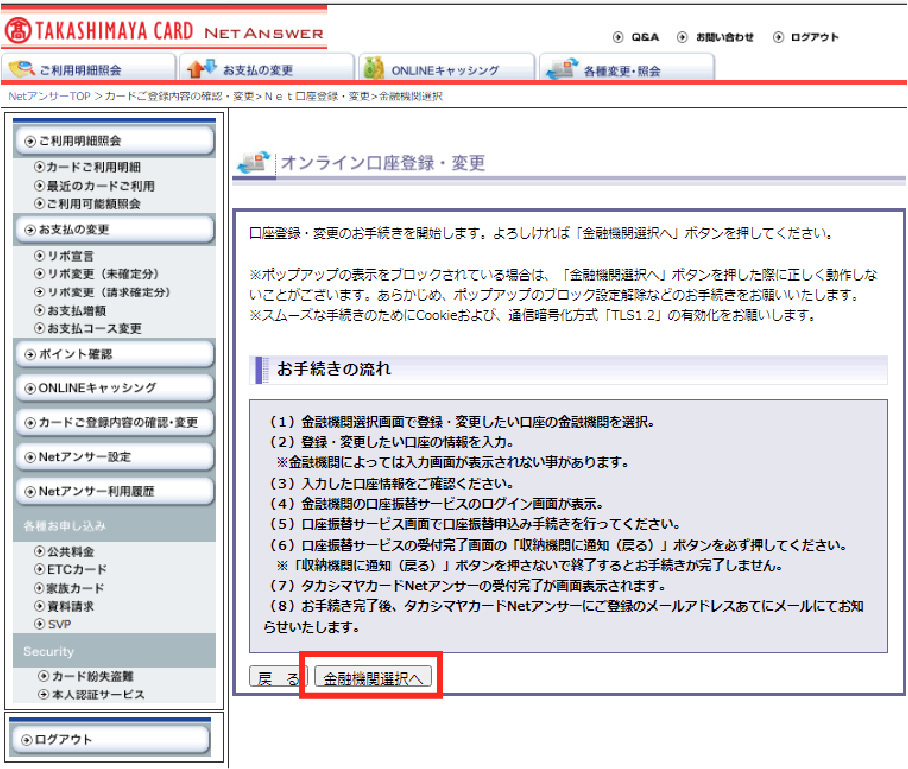Click the 各種変更・照会 tab icon

coord(561,69)
